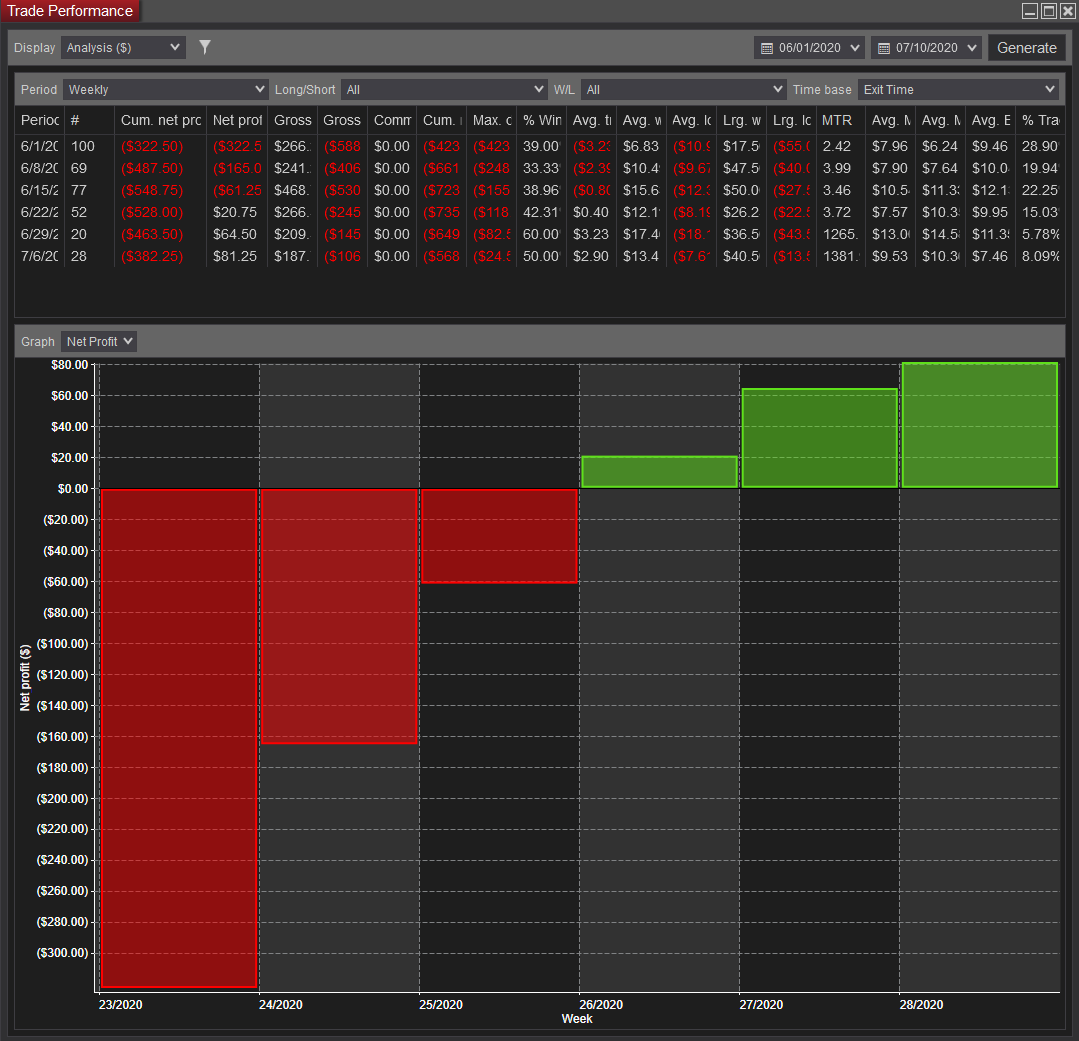The image size is (1079, 1041).
Task: Select the 6/29/20 period row
Action: click(539, 234)
